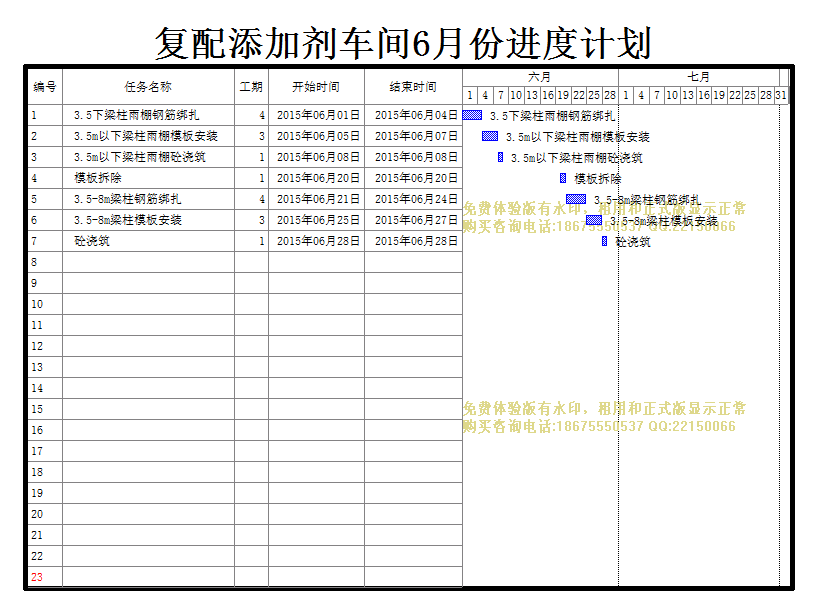
Task: Select the blue Gantt bar for 3.5-8m梁柱钢筋绑扎
Action: point(576,199)
